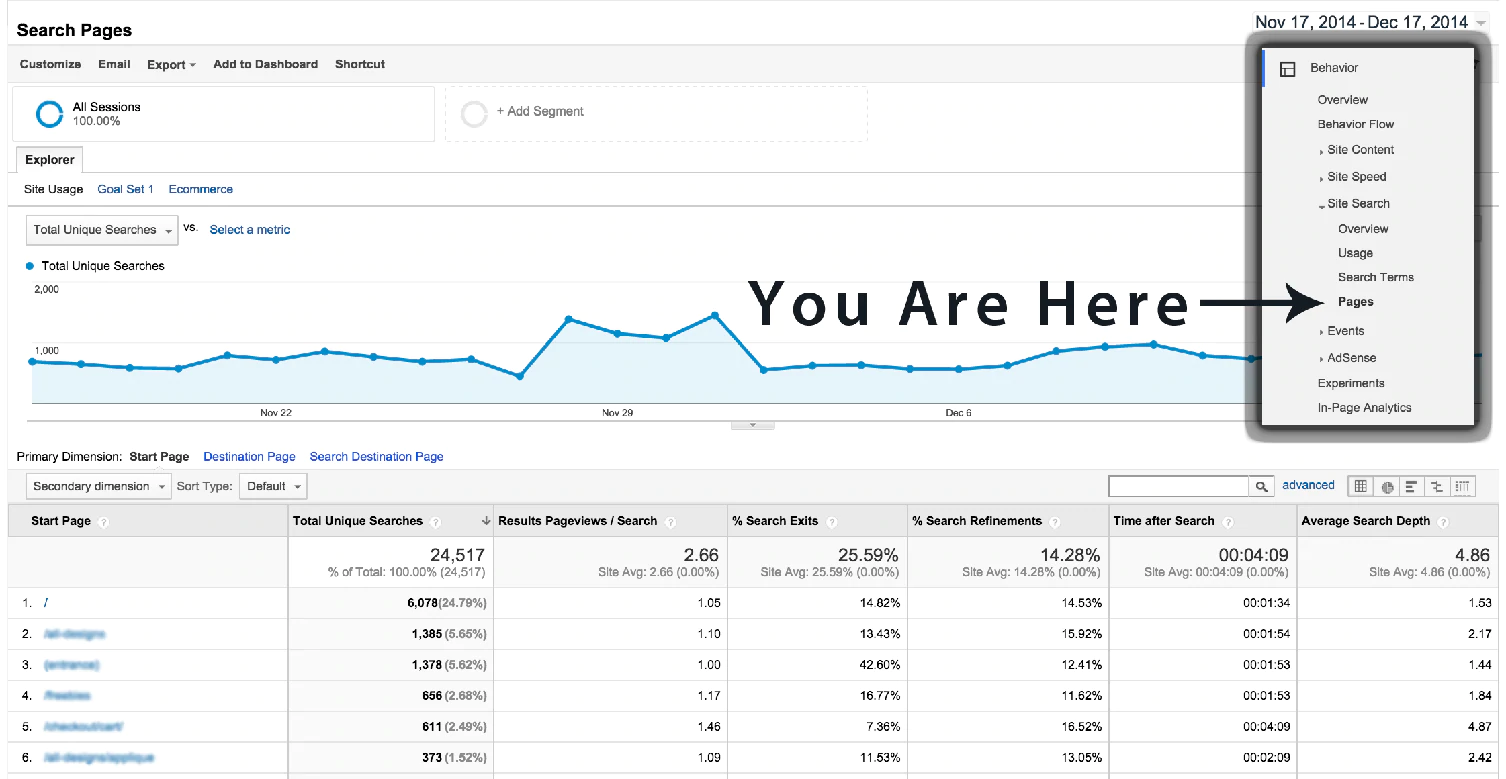Image resolution: width=1506 pixels, height=779 pixels.
Task: Click the advanced search link
Action: 1308,484
